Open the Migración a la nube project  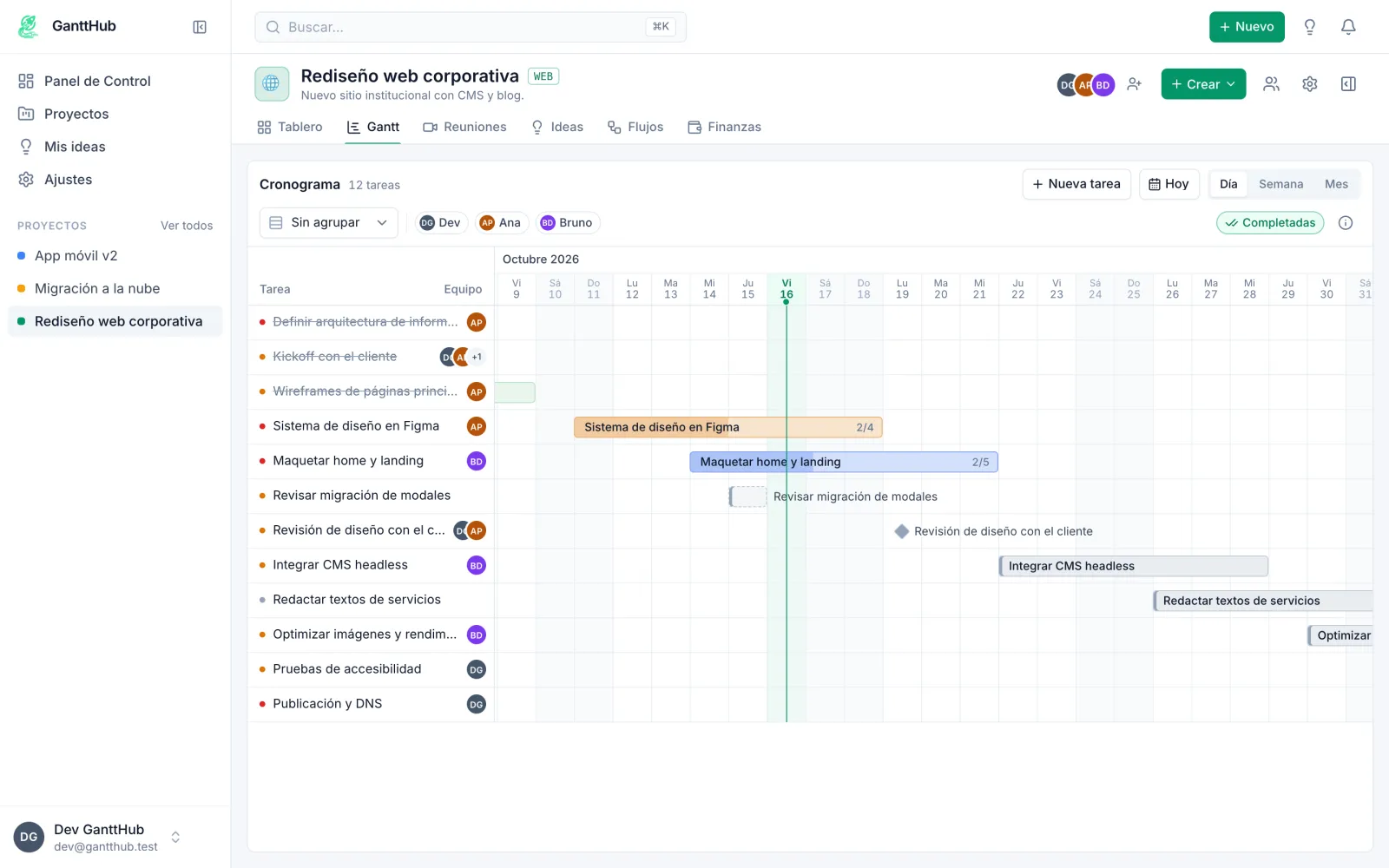click(115, 289)
